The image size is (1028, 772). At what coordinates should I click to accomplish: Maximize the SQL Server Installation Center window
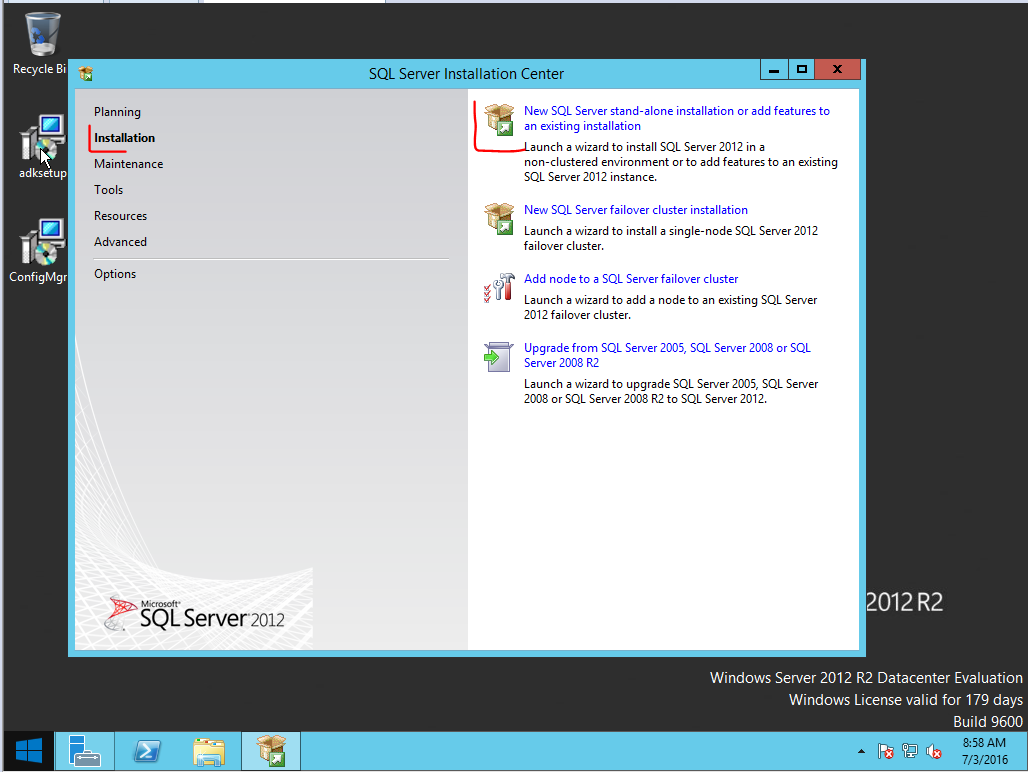pos(802,69)
